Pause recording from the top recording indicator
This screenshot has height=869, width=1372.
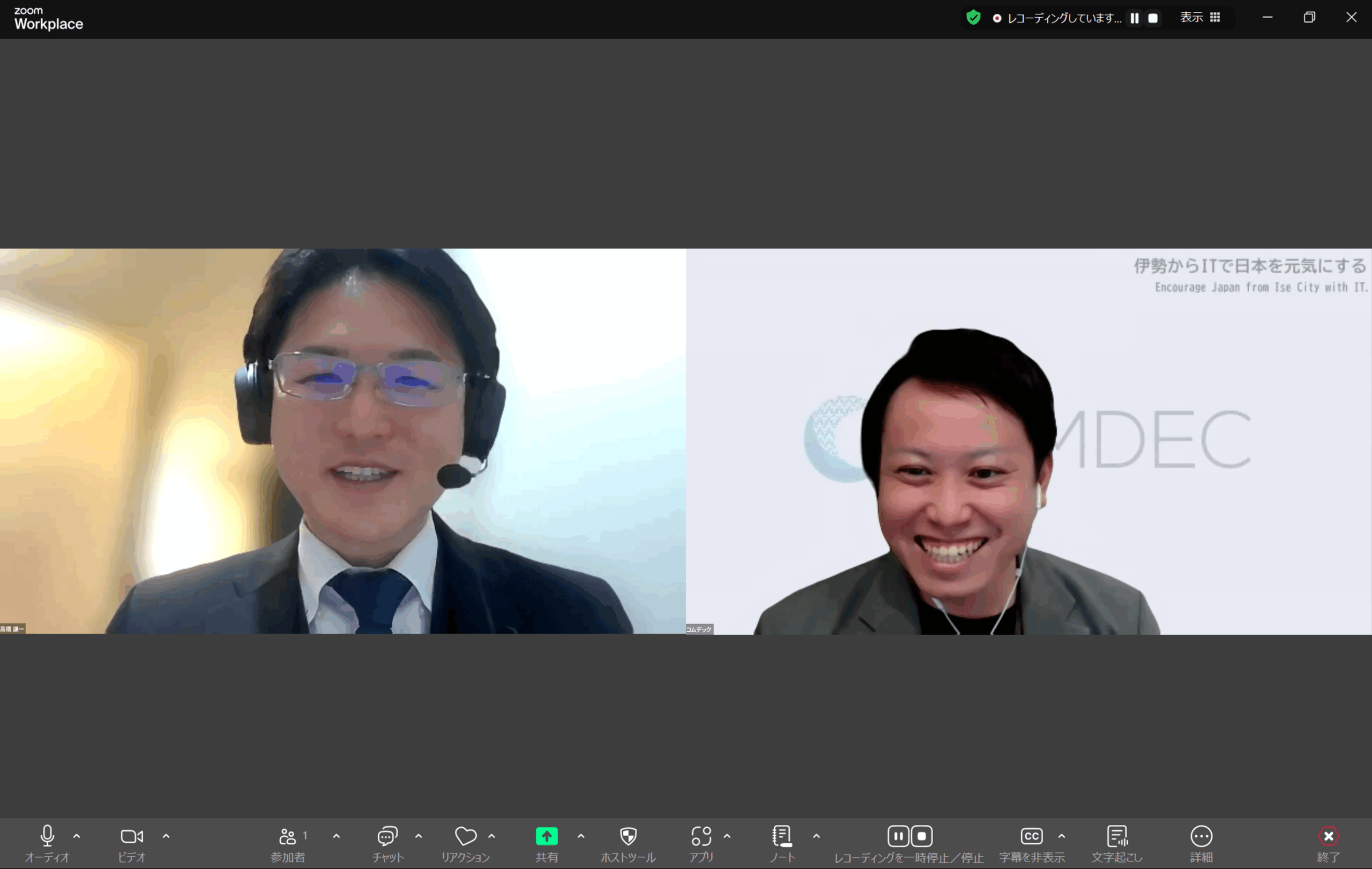[x=1135, y=18]
